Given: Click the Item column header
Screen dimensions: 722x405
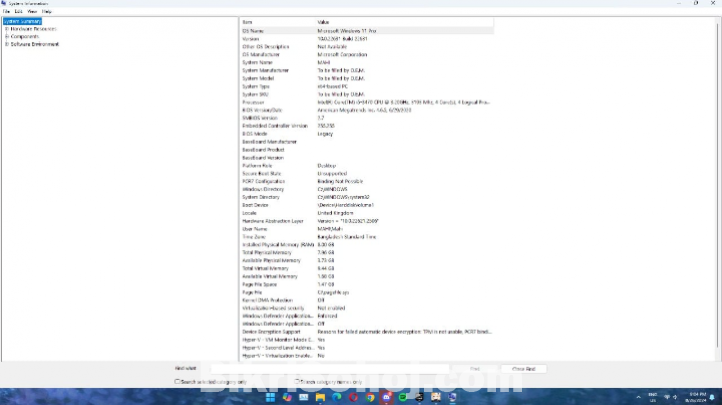Looking at the screenshot, I should click(278, 22).
